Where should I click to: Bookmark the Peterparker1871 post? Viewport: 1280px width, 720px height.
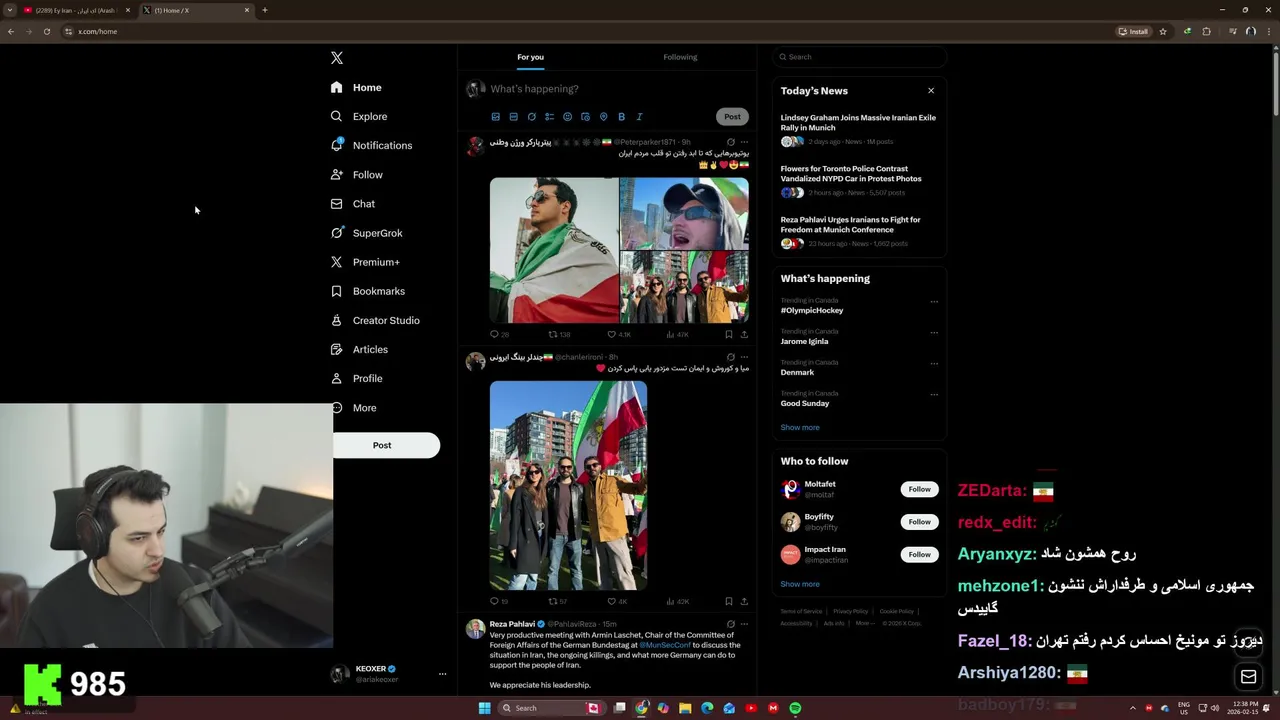click(728, 335)
